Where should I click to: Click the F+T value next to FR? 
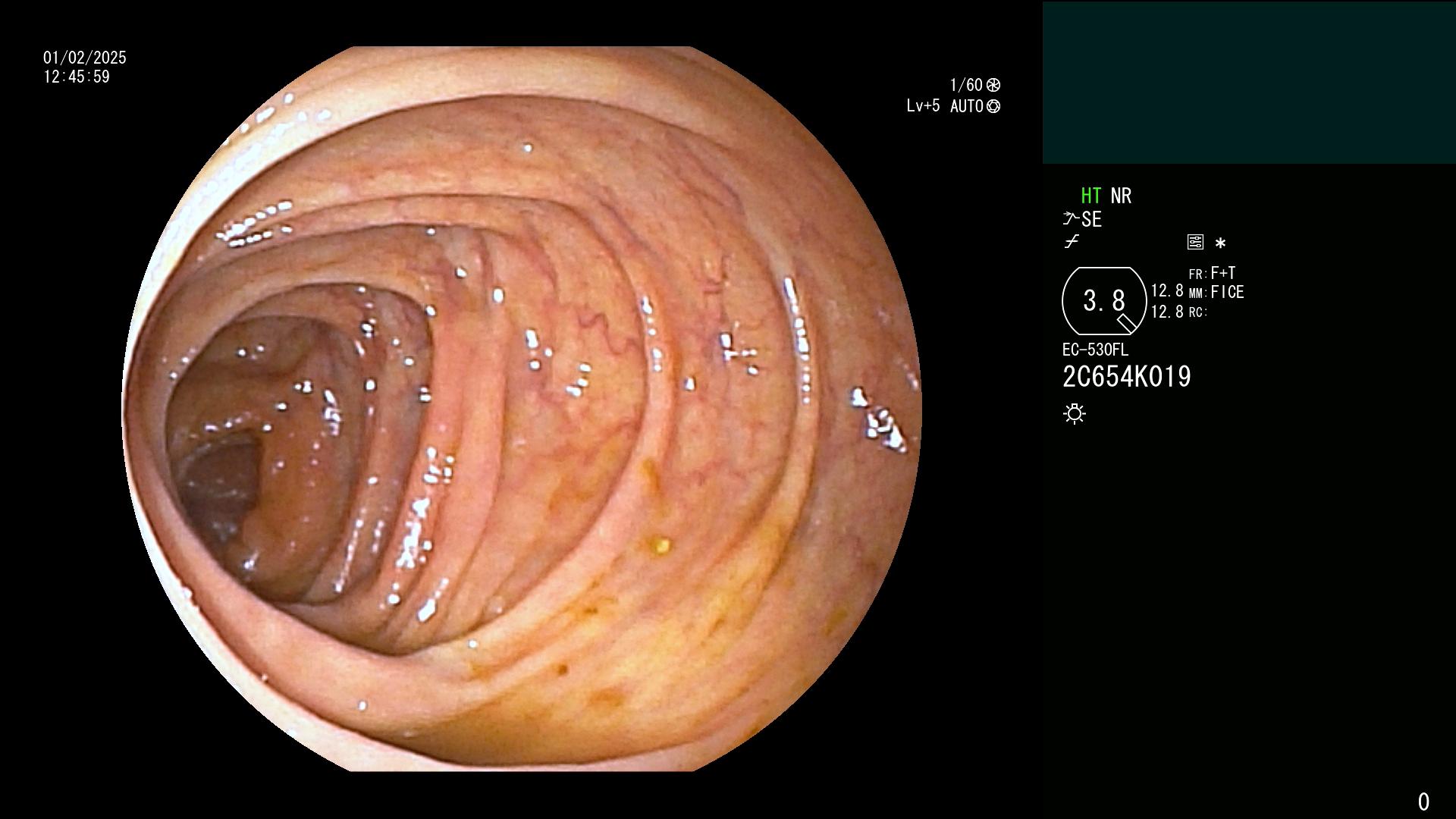coord(1223,273)
